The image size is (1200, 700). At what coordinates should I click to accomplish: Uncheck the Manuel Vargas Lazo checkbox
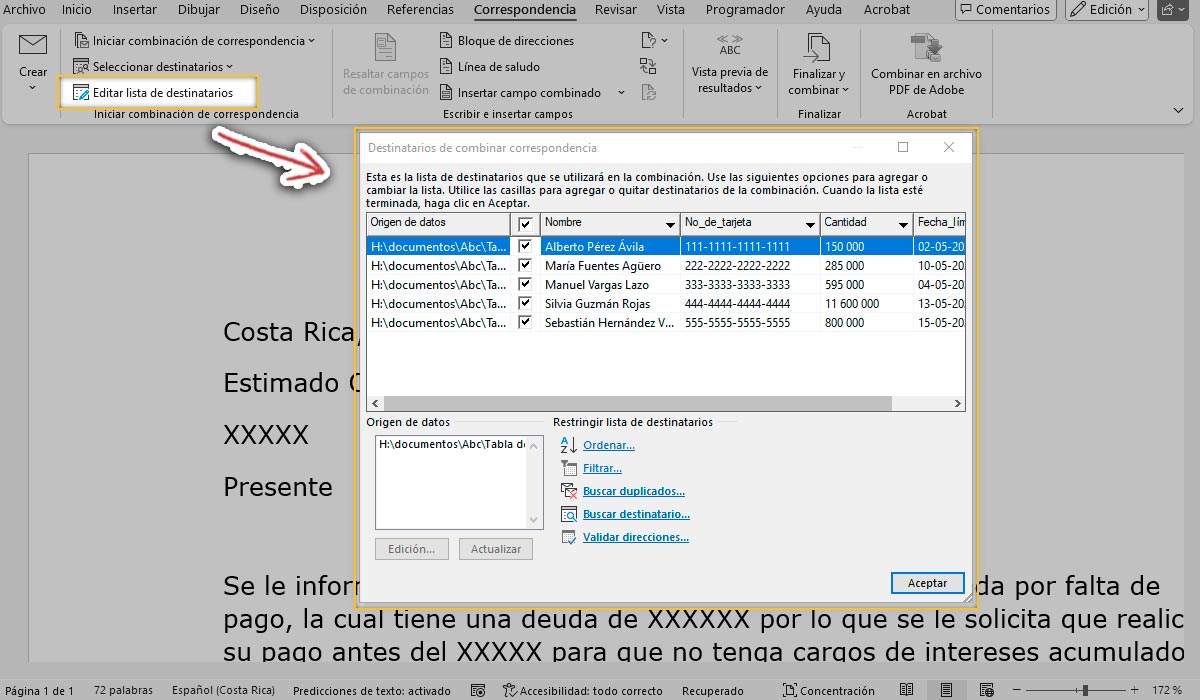pyautogui.click(x=525, y=285)
